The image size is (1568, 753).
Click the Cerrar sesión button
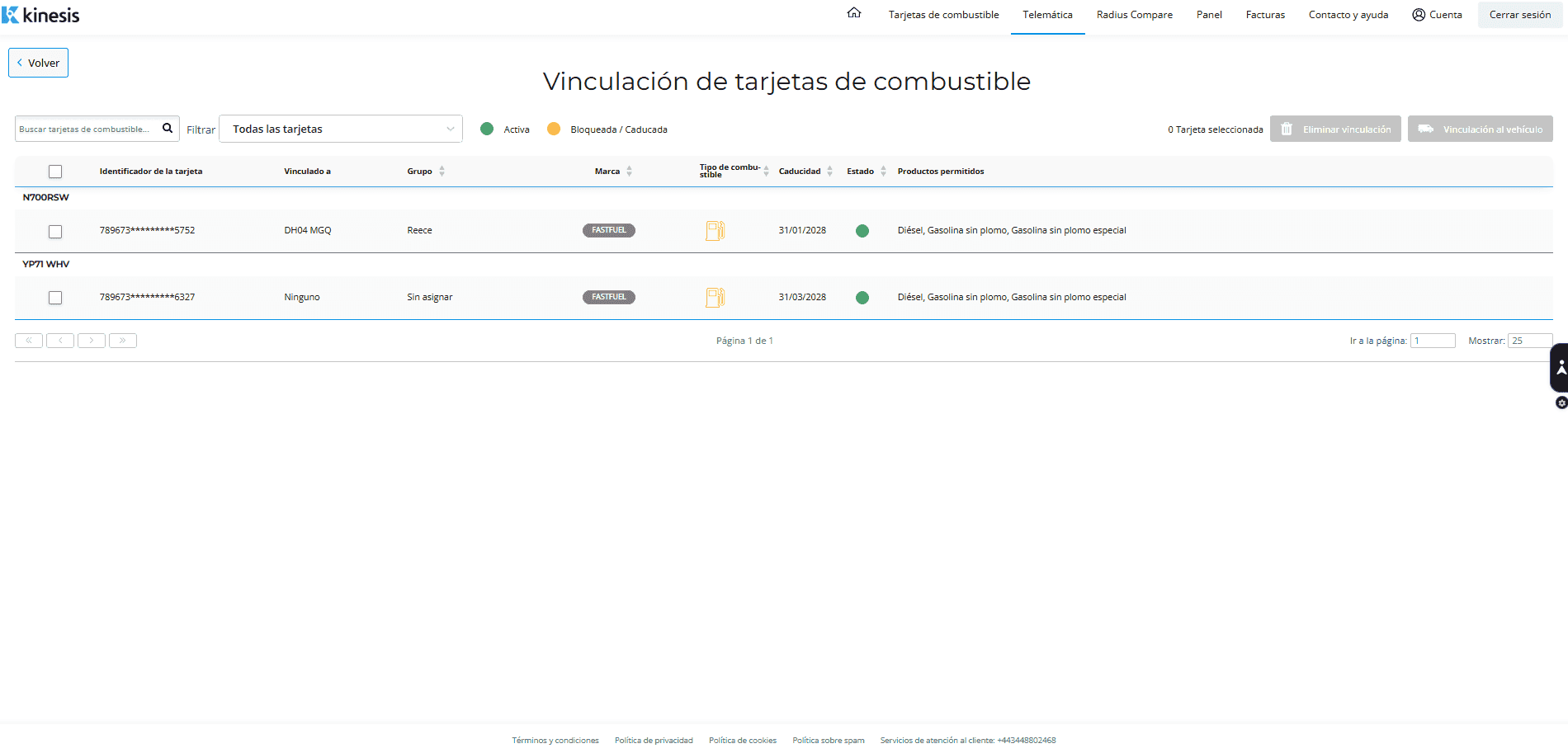(x=1519, y=15)
